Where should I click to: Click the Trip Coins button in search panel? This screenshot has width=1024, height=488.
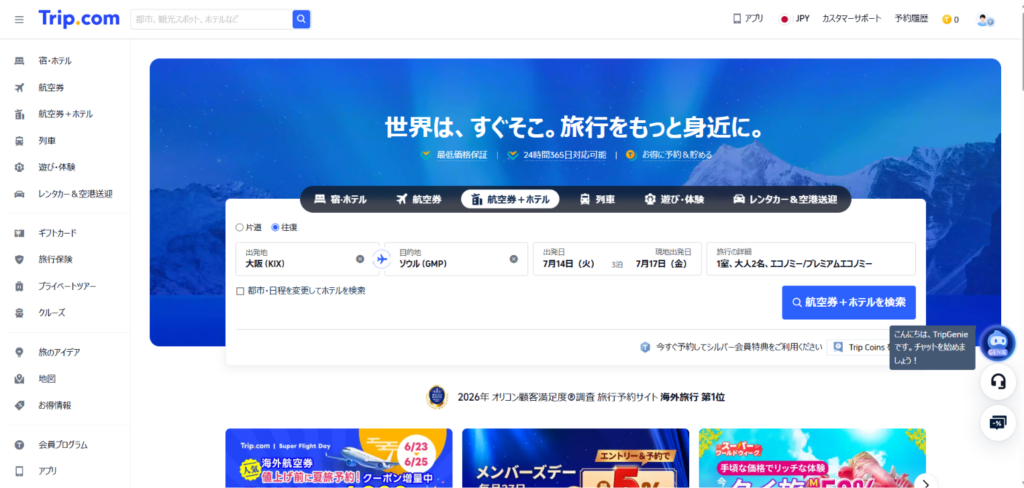[859, 348]
